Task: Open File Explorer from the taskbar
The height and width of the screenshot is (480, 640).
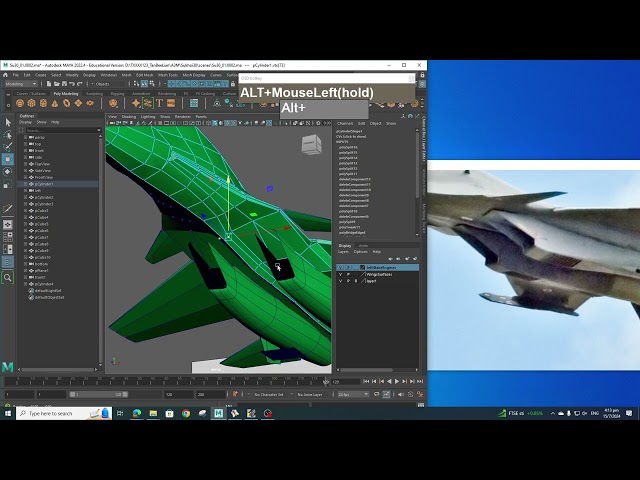Action: [x=153, y=413]
